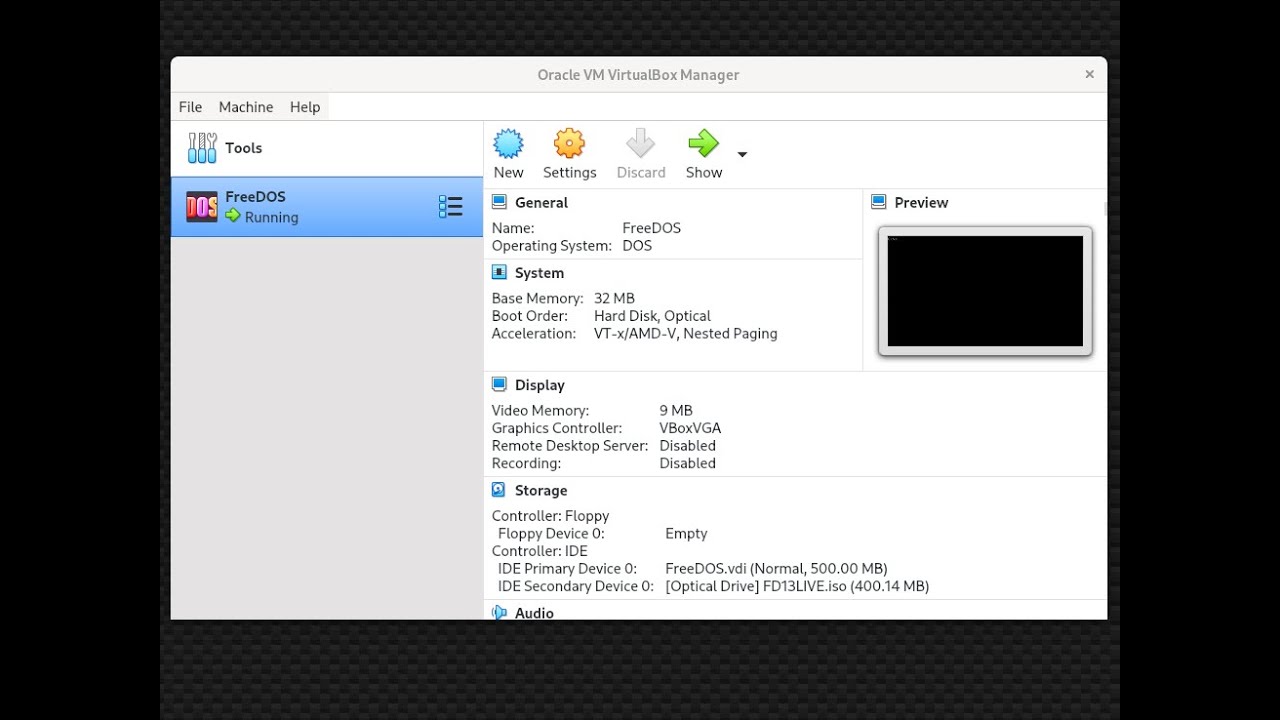Screen dimensions: 1280x720
Task: Click the General section monitor icon
Action: point(499,202)
